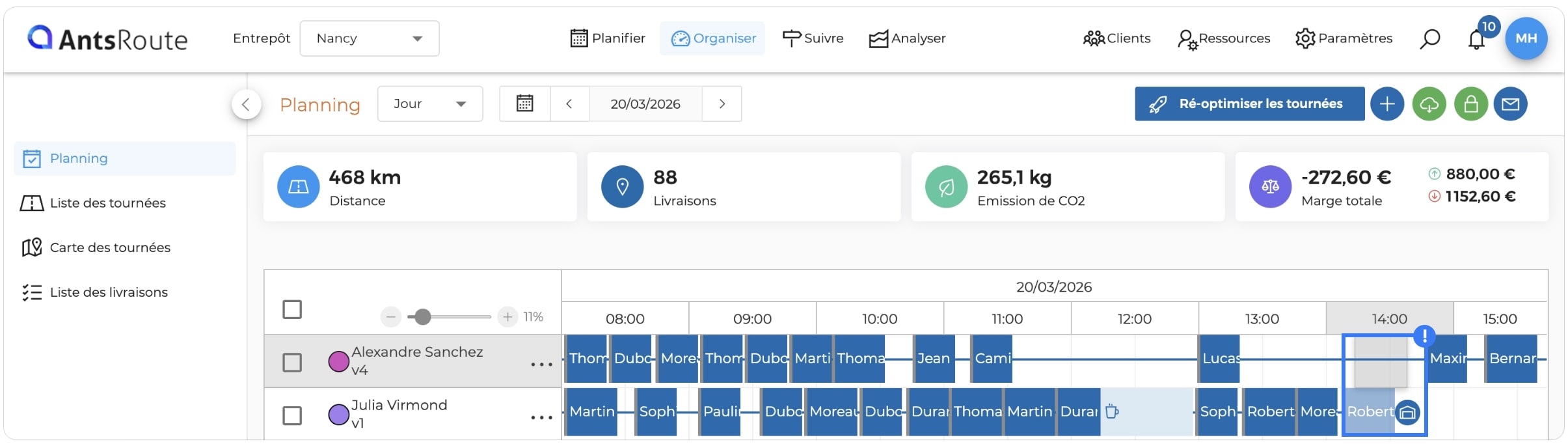Viewport: 1568px width, 444px height.
Task: Expand the Jour view dropdown
Action: (x=430, y=104)
